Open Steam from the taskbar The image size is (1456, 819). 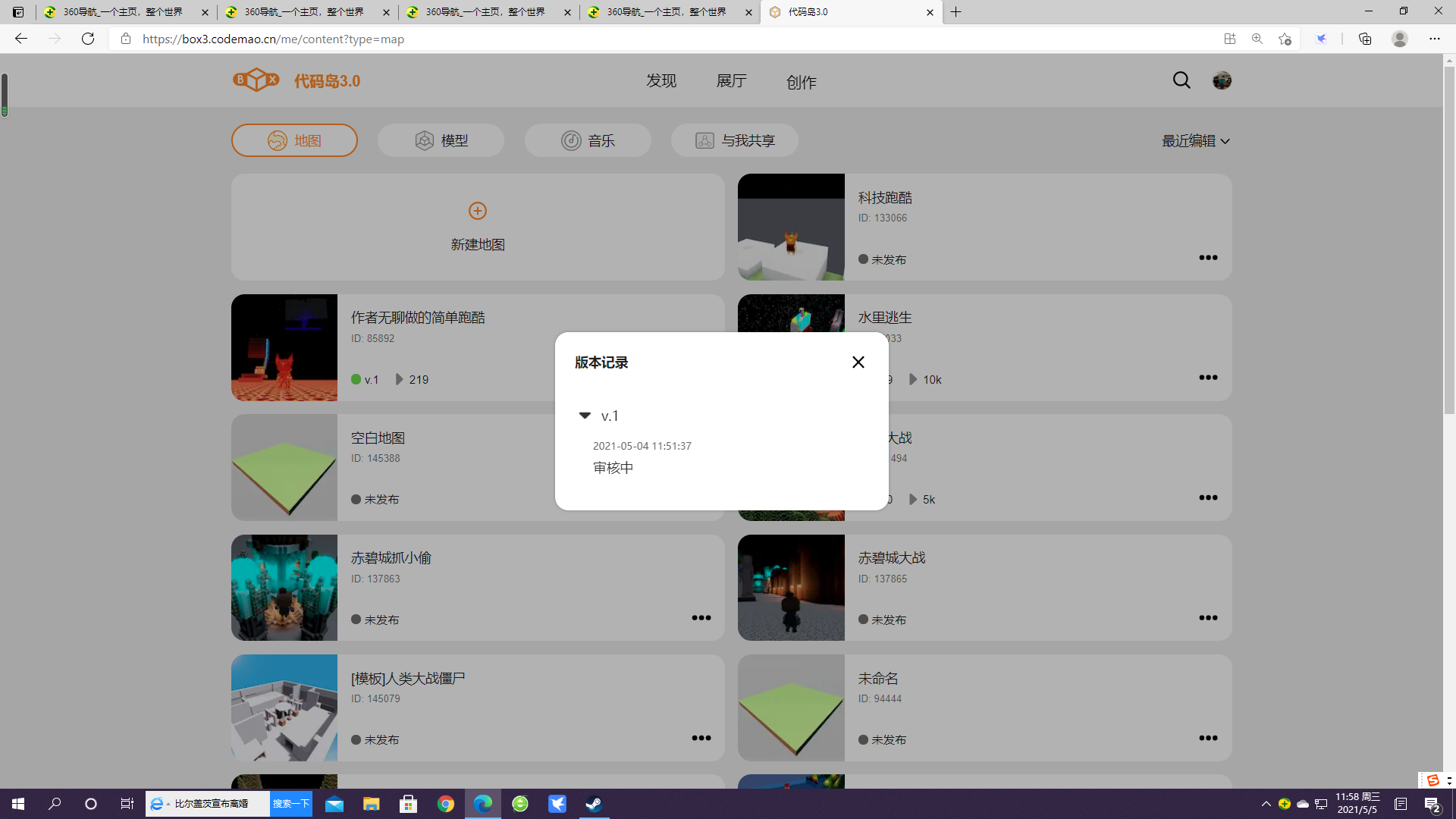[x=594, y=804]
